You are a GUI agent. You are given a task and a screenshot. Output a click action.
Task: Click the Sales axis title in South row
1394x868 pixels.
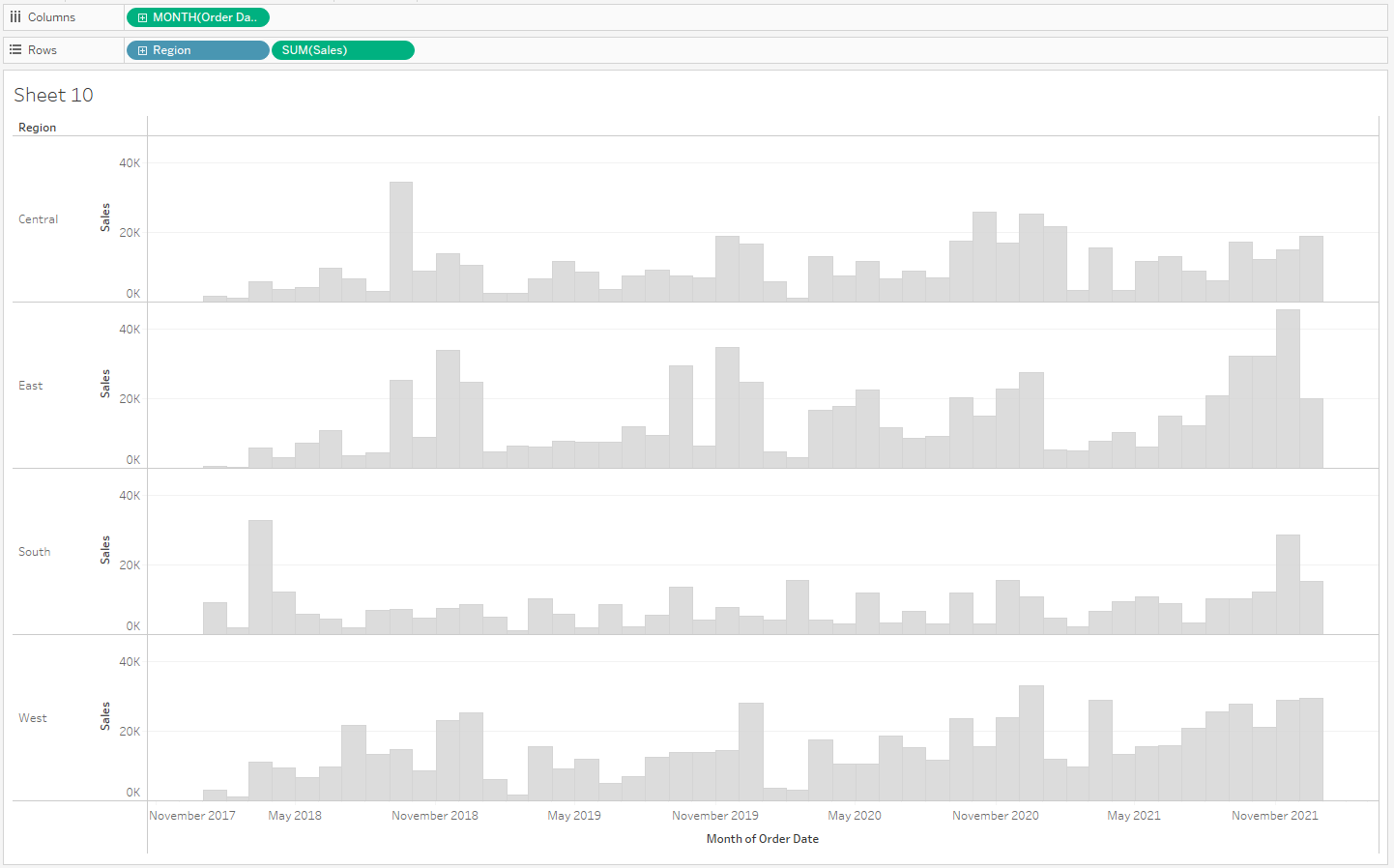(x=105, y=550)
